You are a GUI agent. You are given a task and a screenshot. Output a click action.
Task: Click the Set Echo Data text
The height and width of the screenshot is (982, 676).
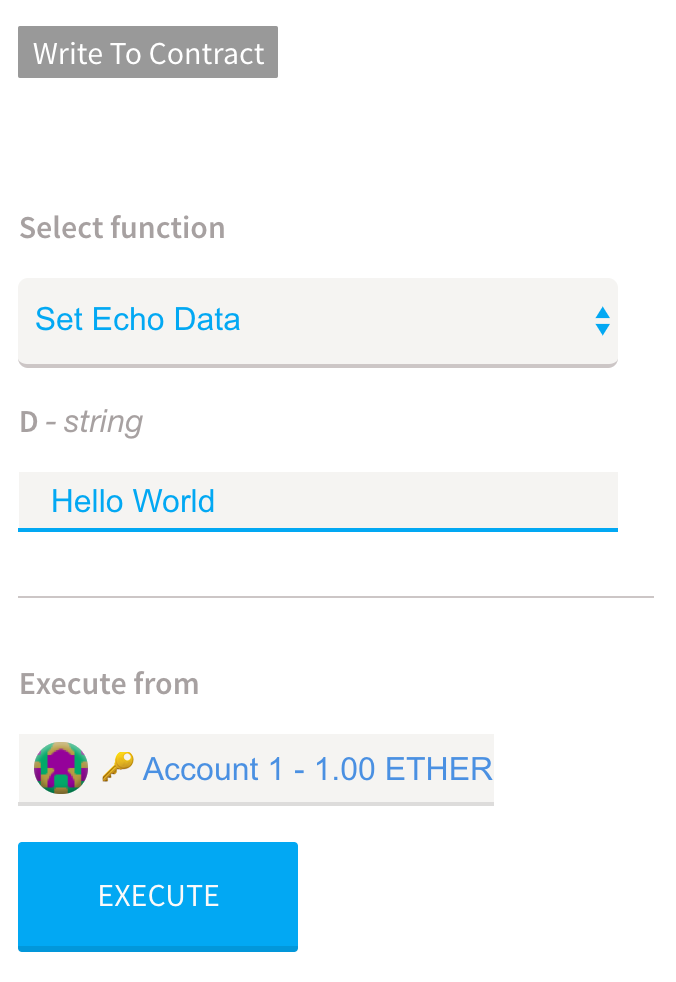coord(138,319)
